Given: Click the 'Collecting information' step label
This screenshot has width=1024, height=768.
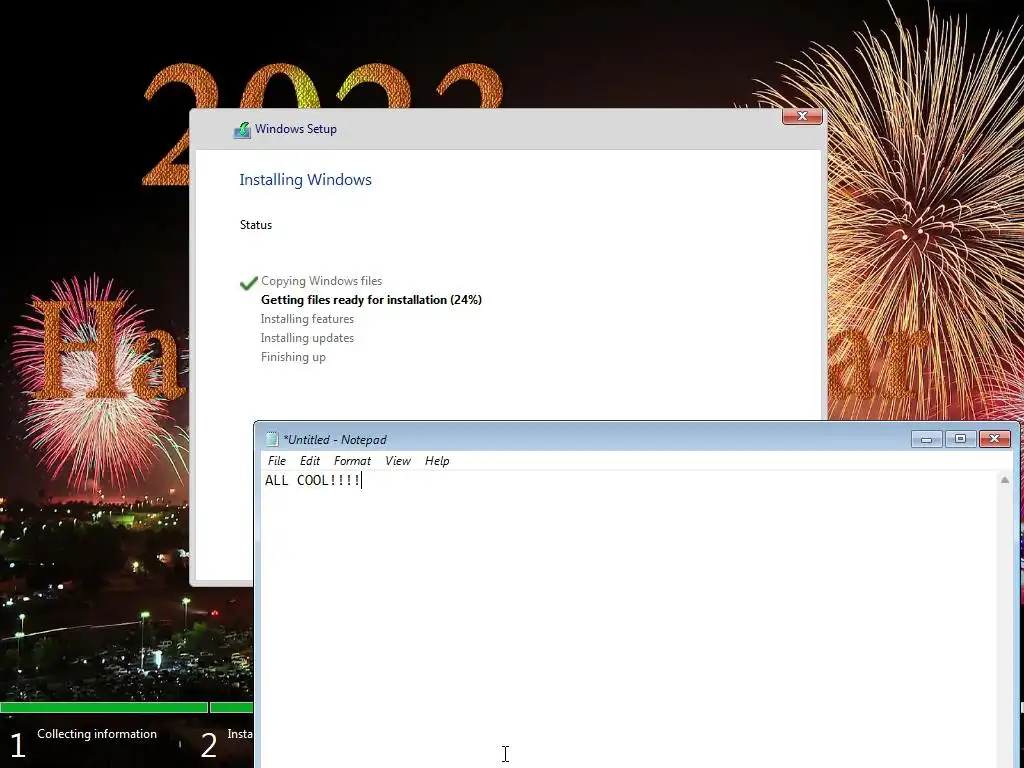Looking at the screenshot, I should [97, 734].
